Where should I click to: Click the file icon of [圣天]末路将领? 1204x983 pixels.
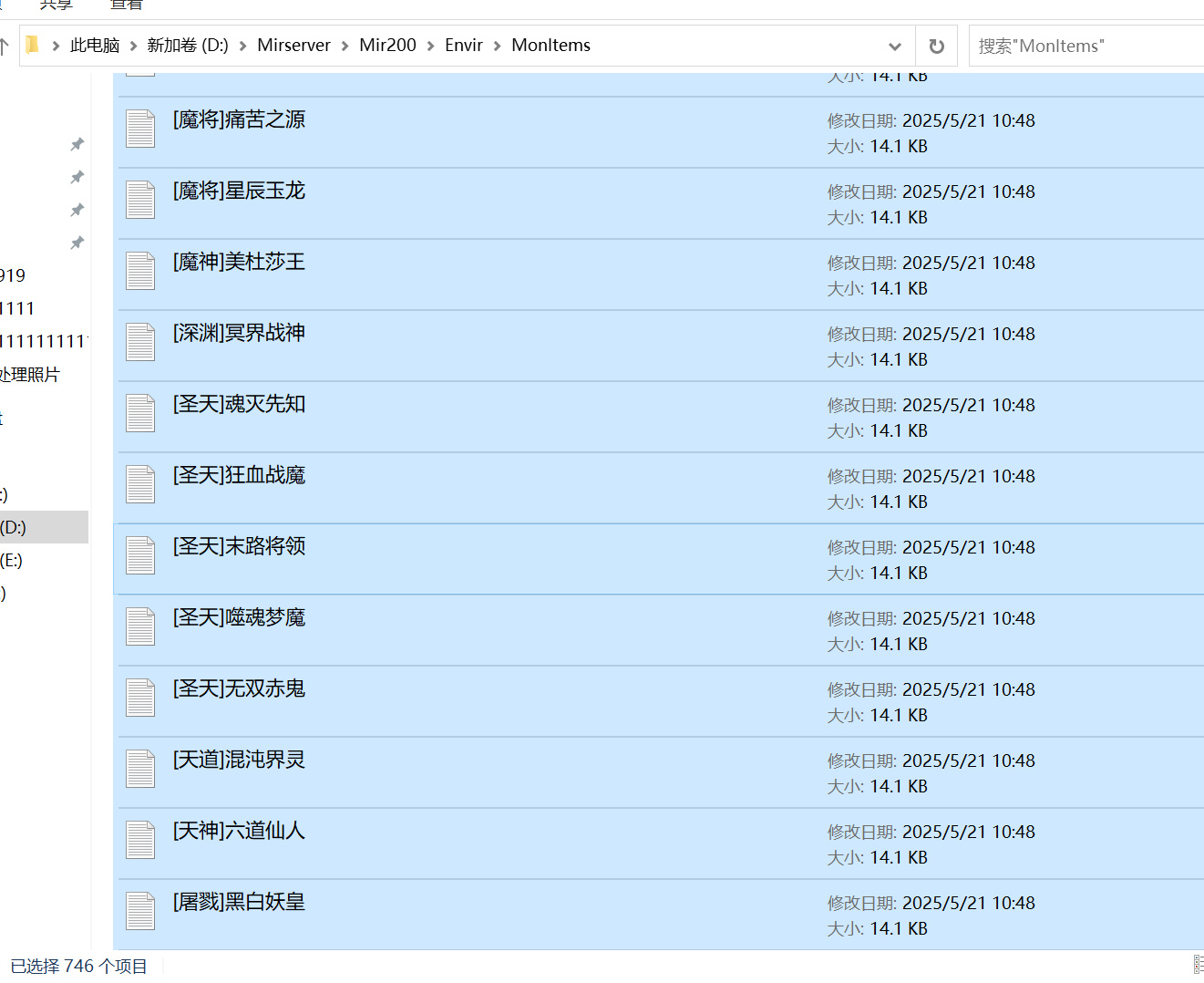[x=140, y=555]
